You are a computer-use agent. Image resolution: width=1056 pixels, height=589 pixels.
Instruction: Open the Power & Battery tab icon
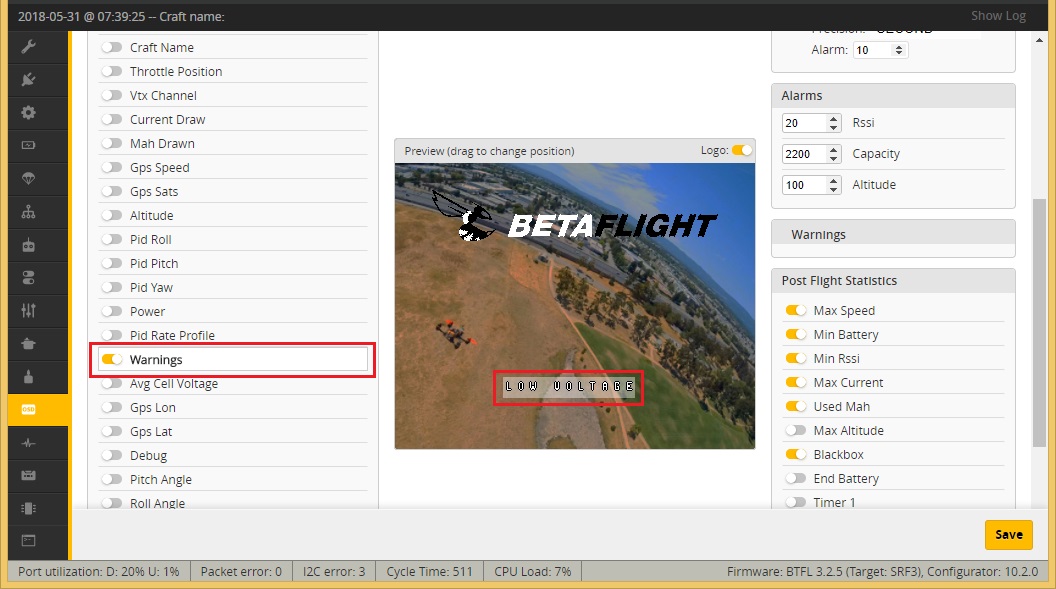click(x=28, y=145)
